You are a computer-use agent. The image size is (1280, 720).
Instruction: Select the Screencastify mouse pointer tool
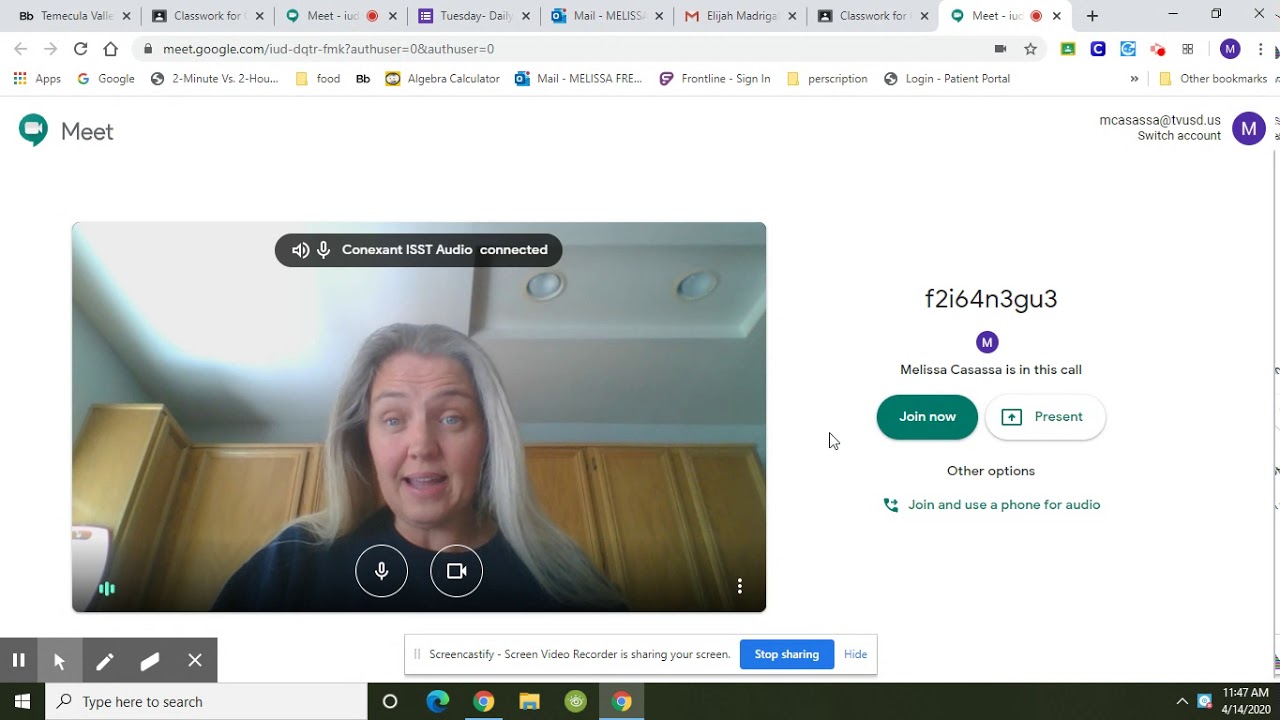tap(59, 660)
